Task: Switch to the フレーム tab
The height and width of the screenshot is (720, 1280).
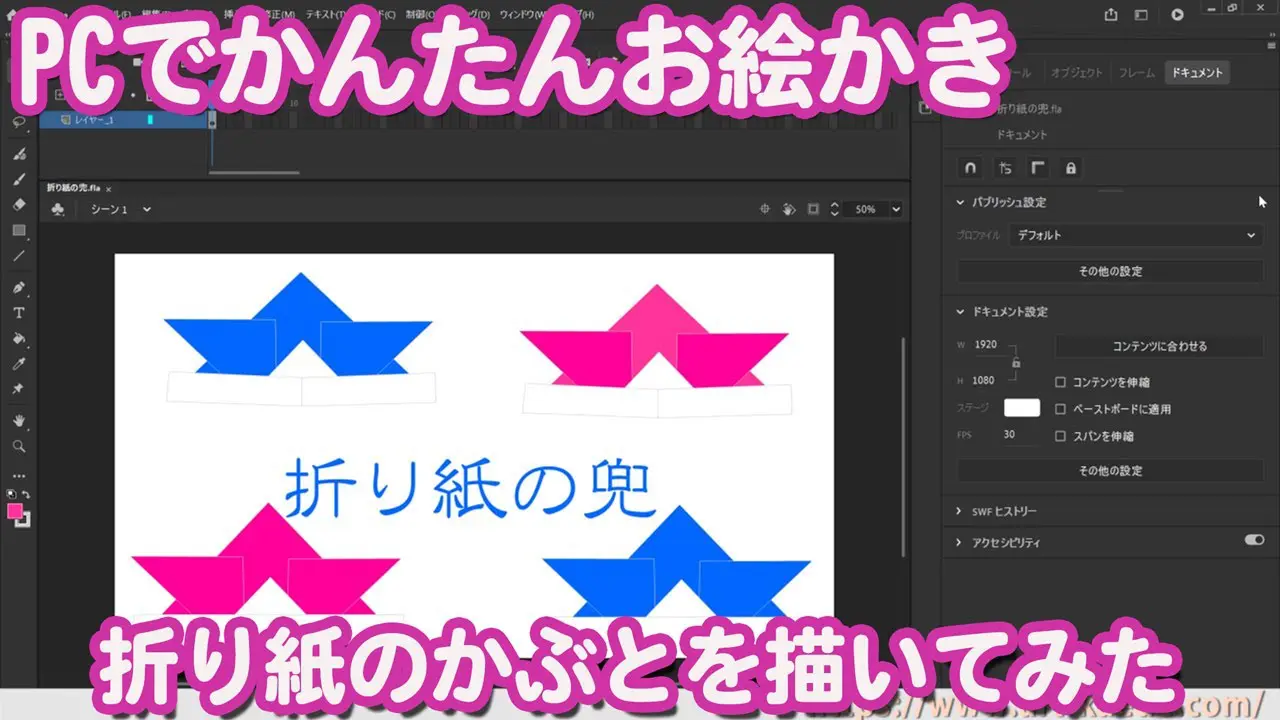Action: (1136, 73)
